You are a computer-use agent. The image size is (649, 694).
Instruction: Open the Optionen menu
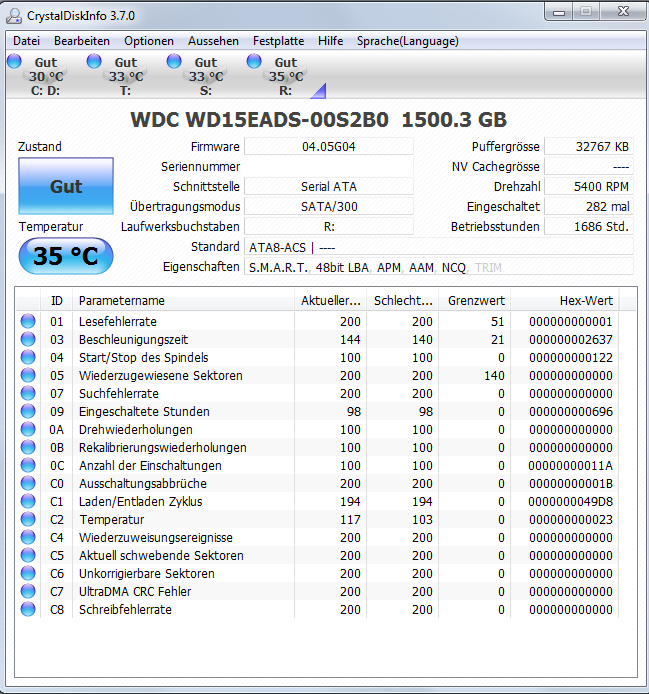tap(149, 41)
